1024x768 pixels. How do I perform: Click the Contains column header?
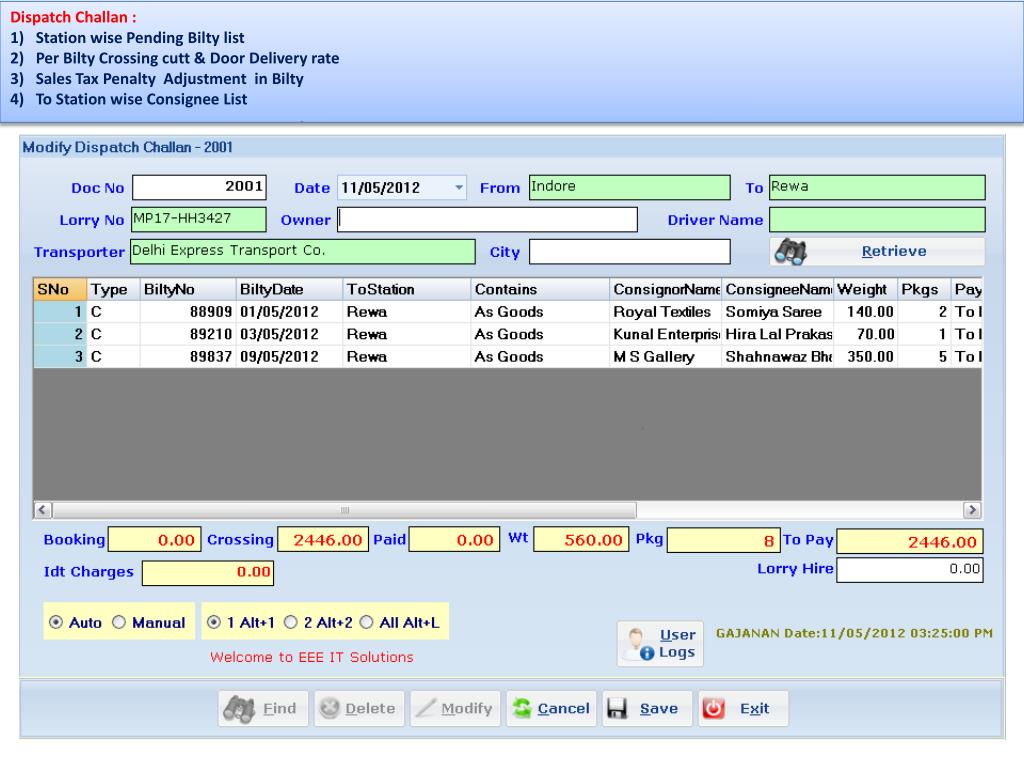(540, 289)
